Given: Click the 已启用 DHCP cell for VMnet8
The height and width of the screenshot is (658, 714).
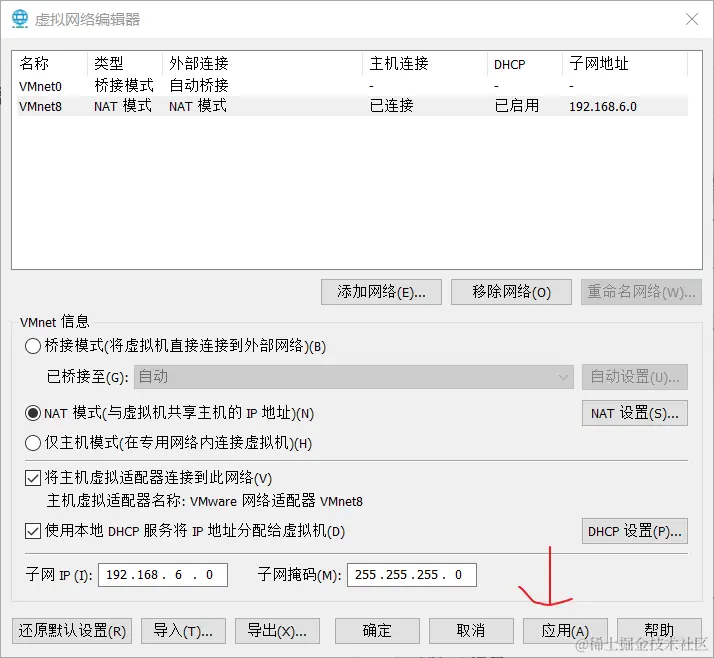Looking at the screenshot, I should [517, 106].
